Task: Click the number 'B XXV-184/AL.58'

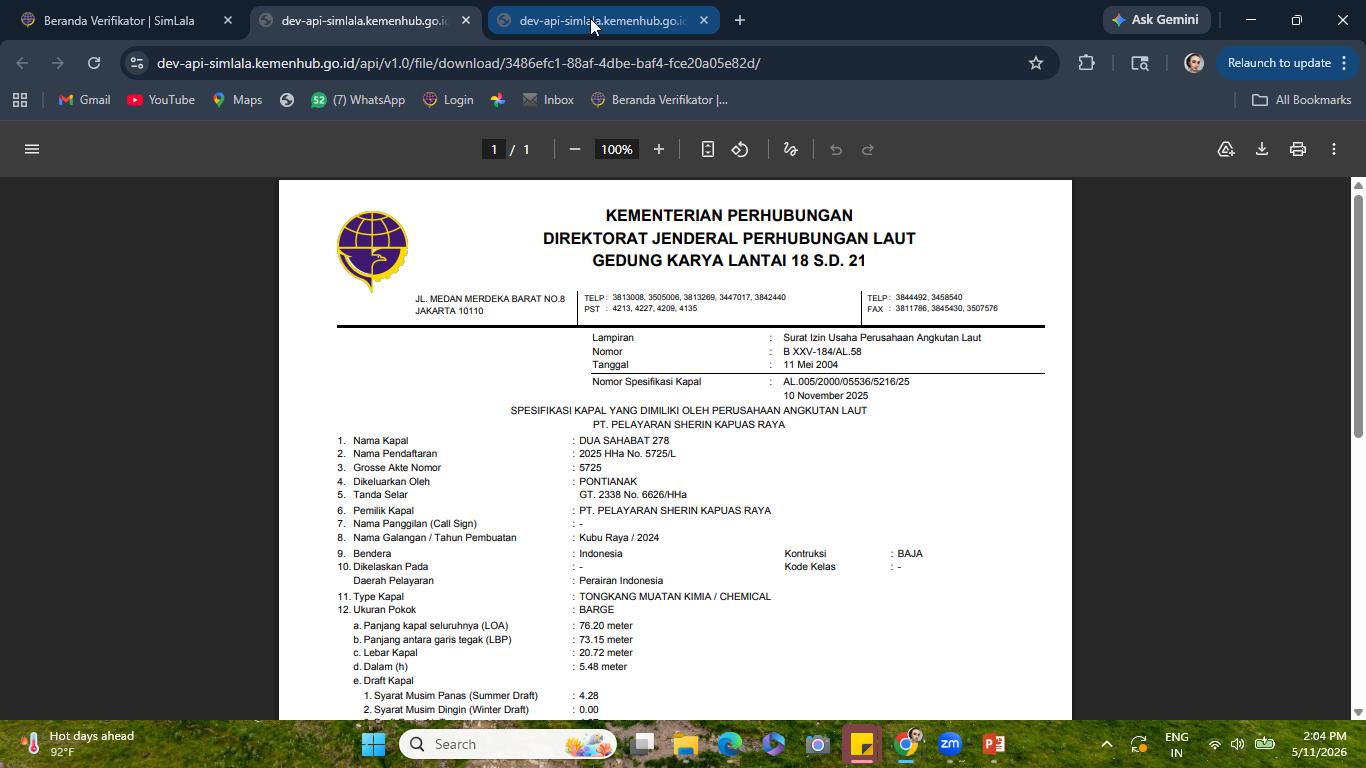Action: 822,352
